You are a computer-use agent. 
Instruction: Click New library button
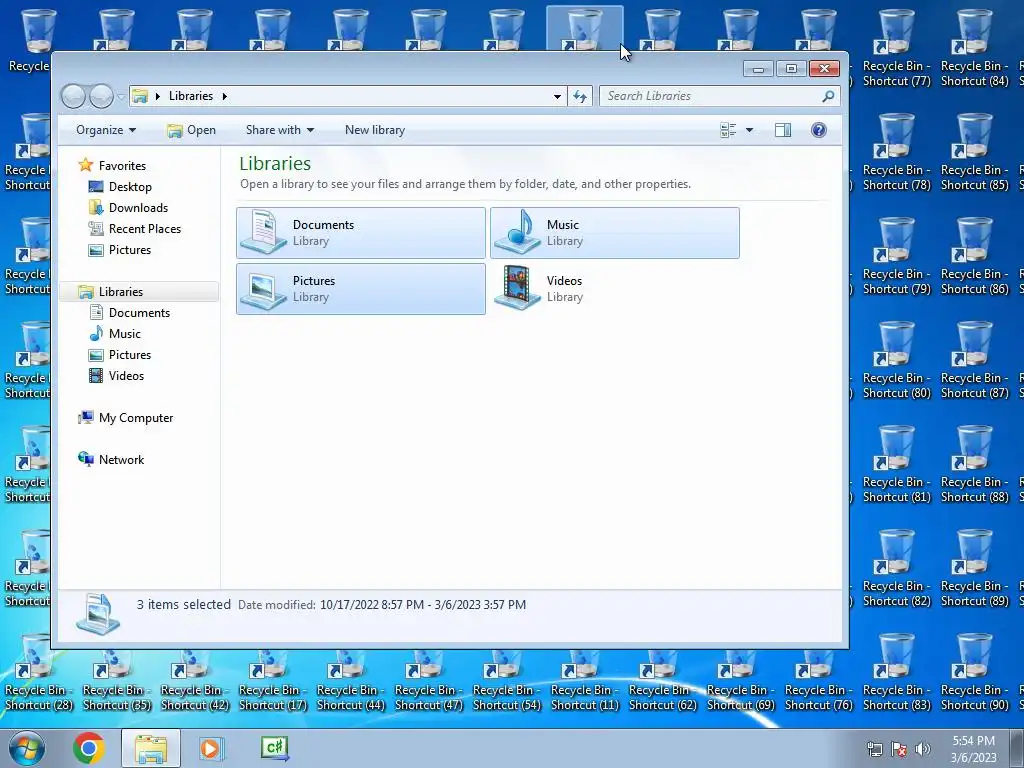pos(375,130)
